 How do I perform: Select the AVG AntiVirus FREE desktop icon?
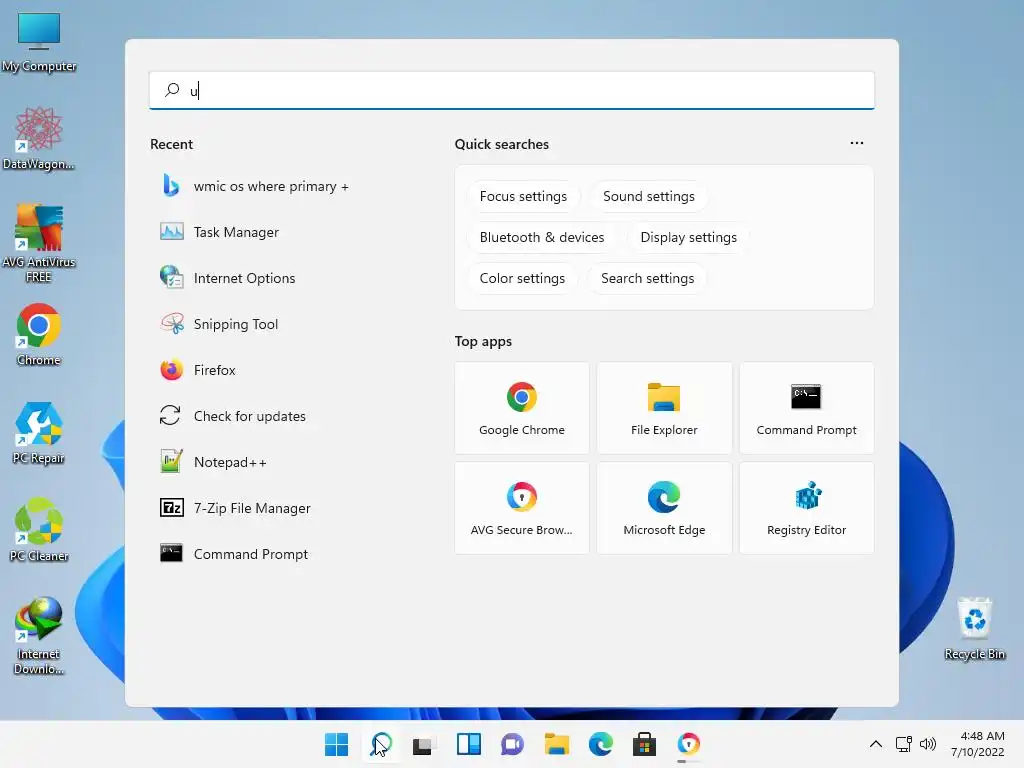[39, 243]
